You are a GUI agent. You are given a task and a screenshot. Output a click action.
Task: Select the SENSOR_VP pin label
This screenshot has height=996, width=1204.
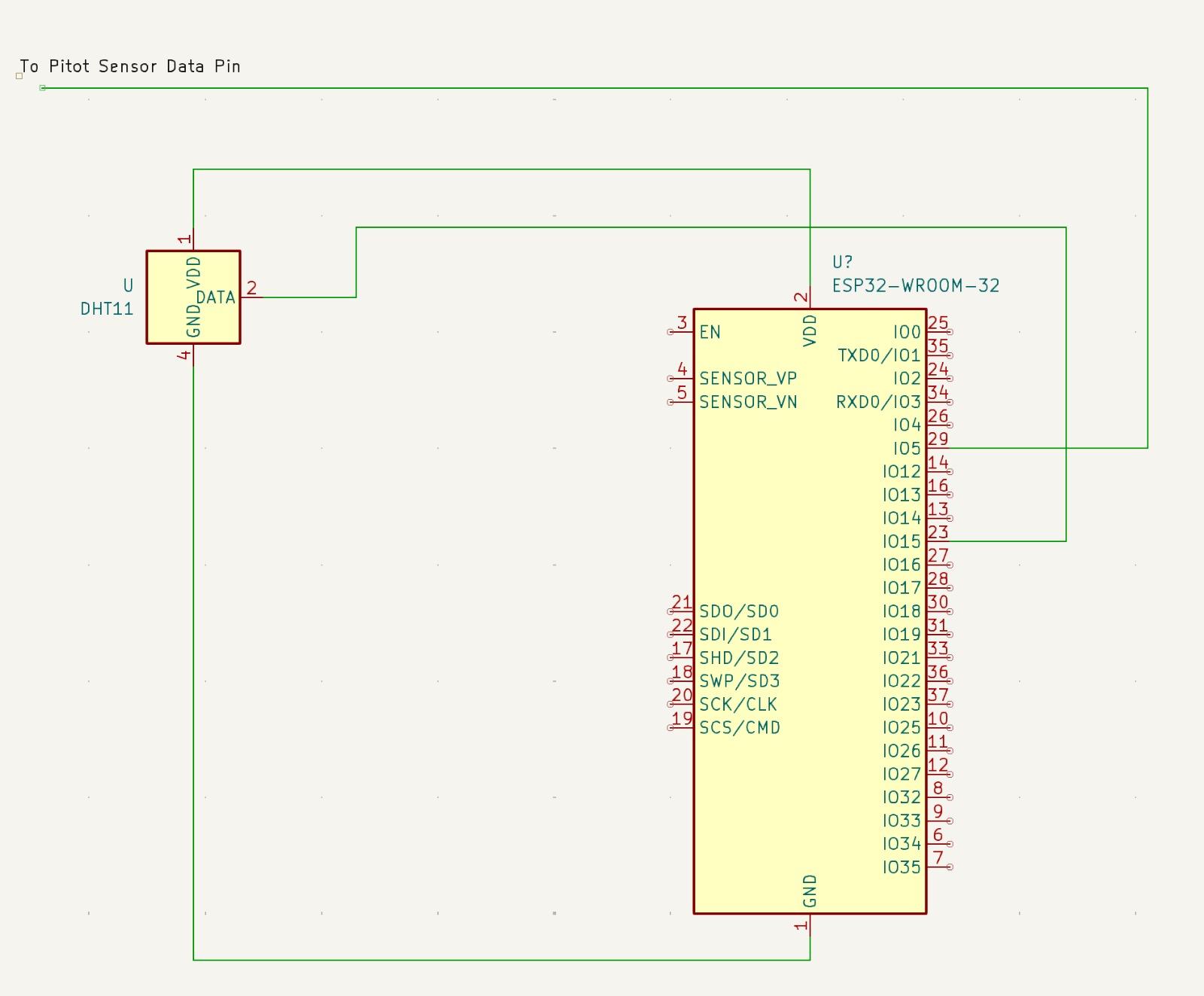(x=748, y=378)
